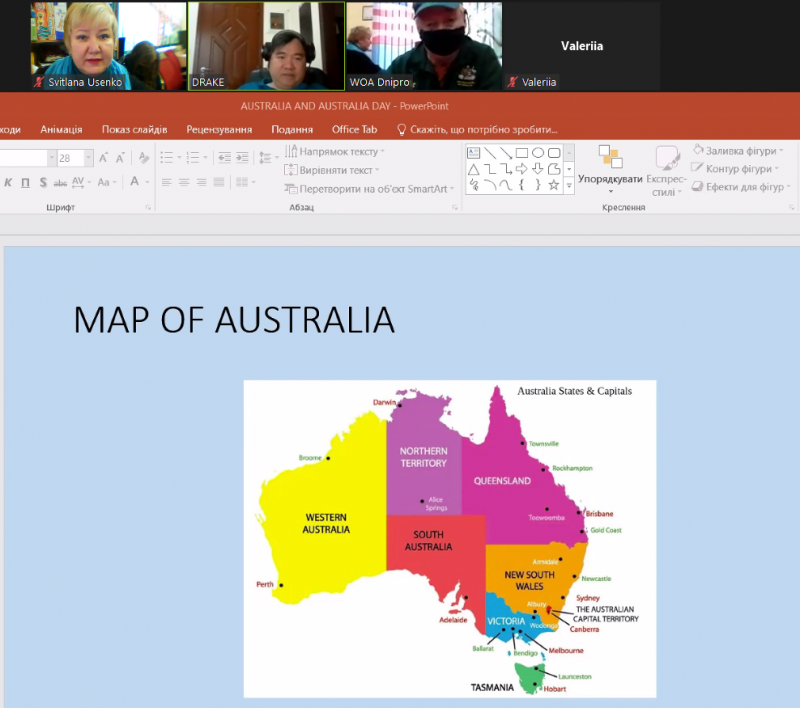Toggle underline П formatting
Image resolution: width=800 pixels, height=708 pixels.
pos(26,182)
